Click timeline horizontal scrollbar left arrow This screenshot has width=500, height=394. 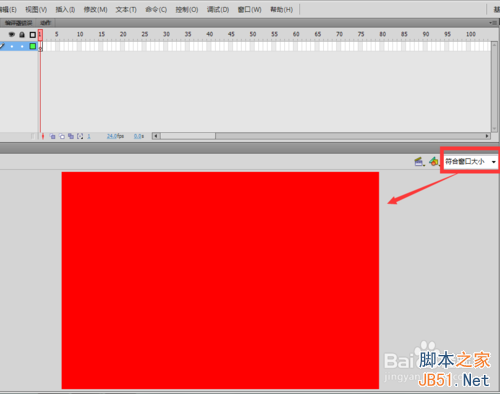[156, 136]
